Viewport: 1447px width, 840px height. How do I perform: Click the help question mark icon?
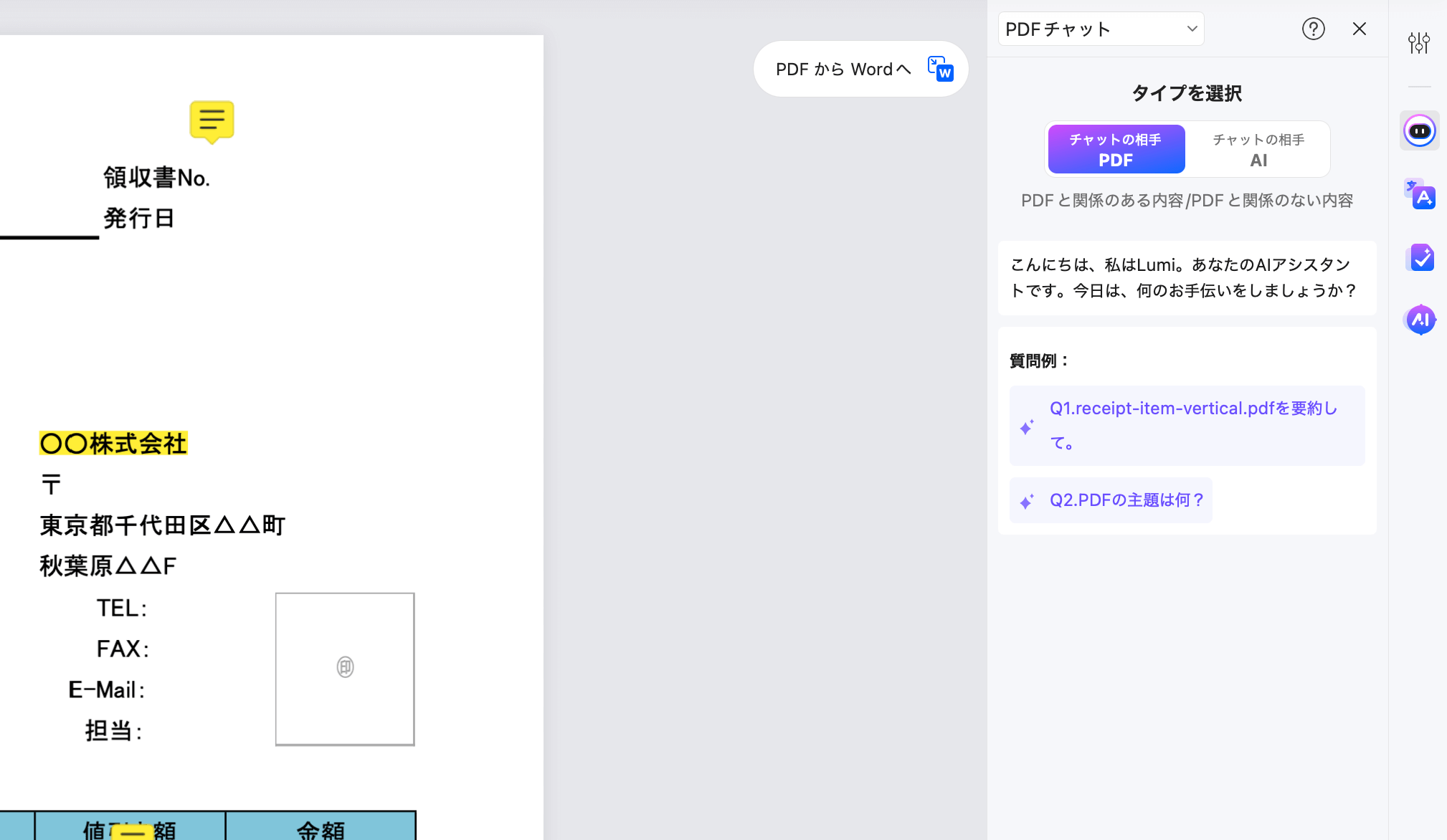point(1313,29)
